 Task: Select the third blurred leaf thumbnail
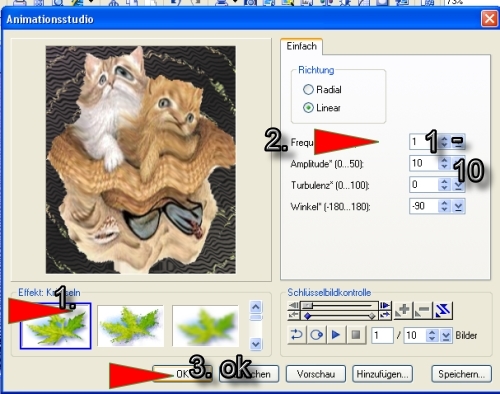pos(205,326)
